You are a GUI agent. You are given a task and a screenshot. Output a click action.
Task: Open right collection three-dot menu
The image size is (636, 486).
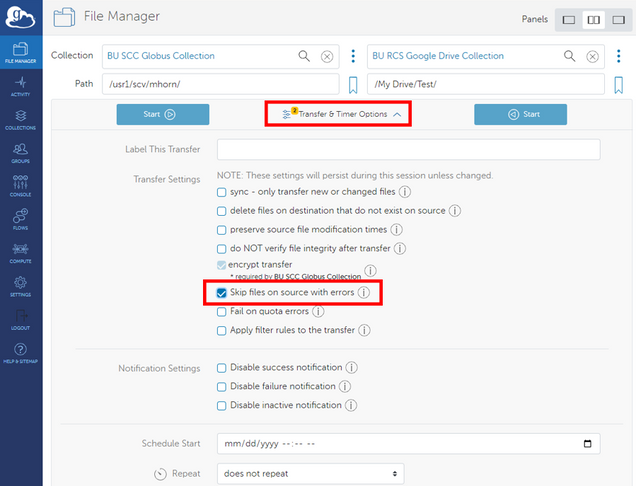coord(619,56)
